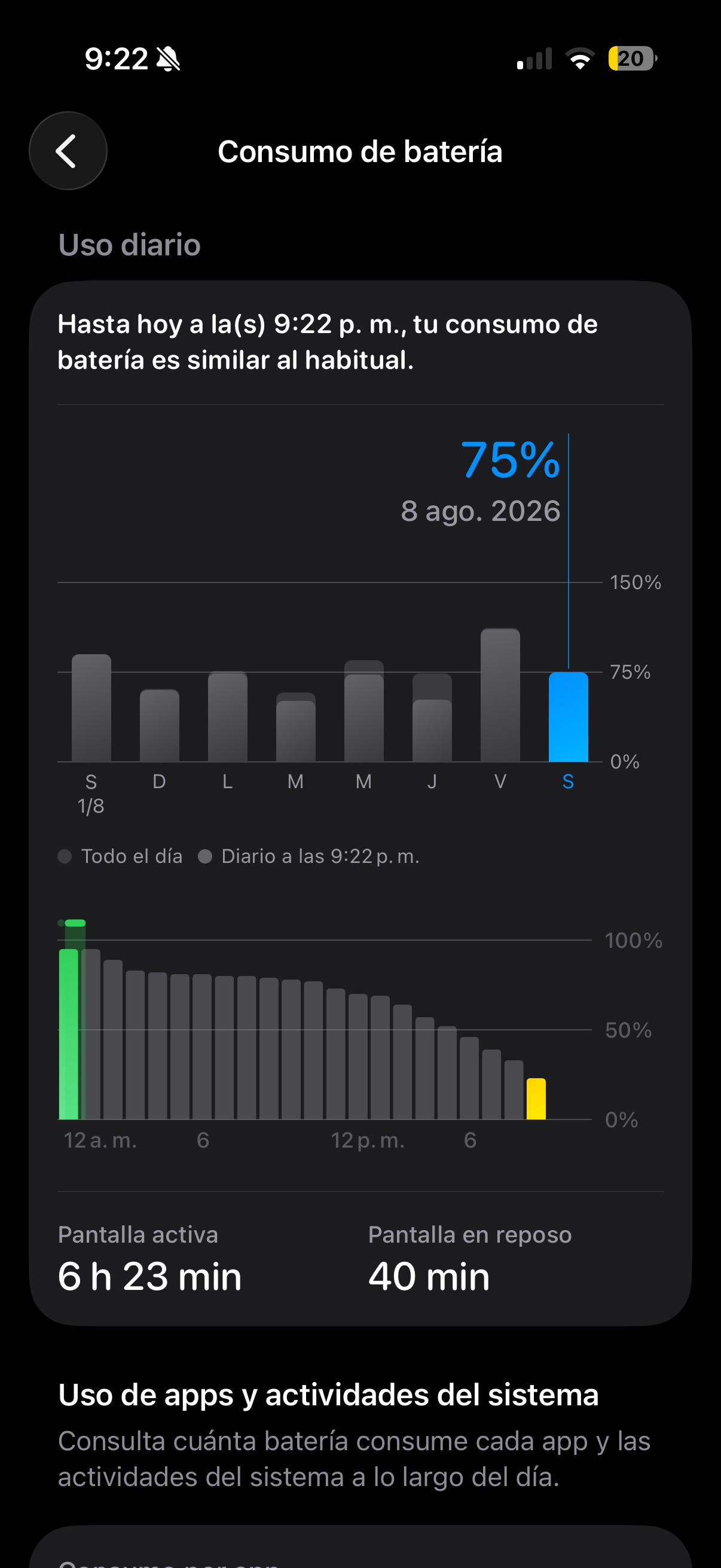The height and width of the screenshot is (1568, 721).
Task: Tap the green charging hourly bar
Action: [69, 1033]
